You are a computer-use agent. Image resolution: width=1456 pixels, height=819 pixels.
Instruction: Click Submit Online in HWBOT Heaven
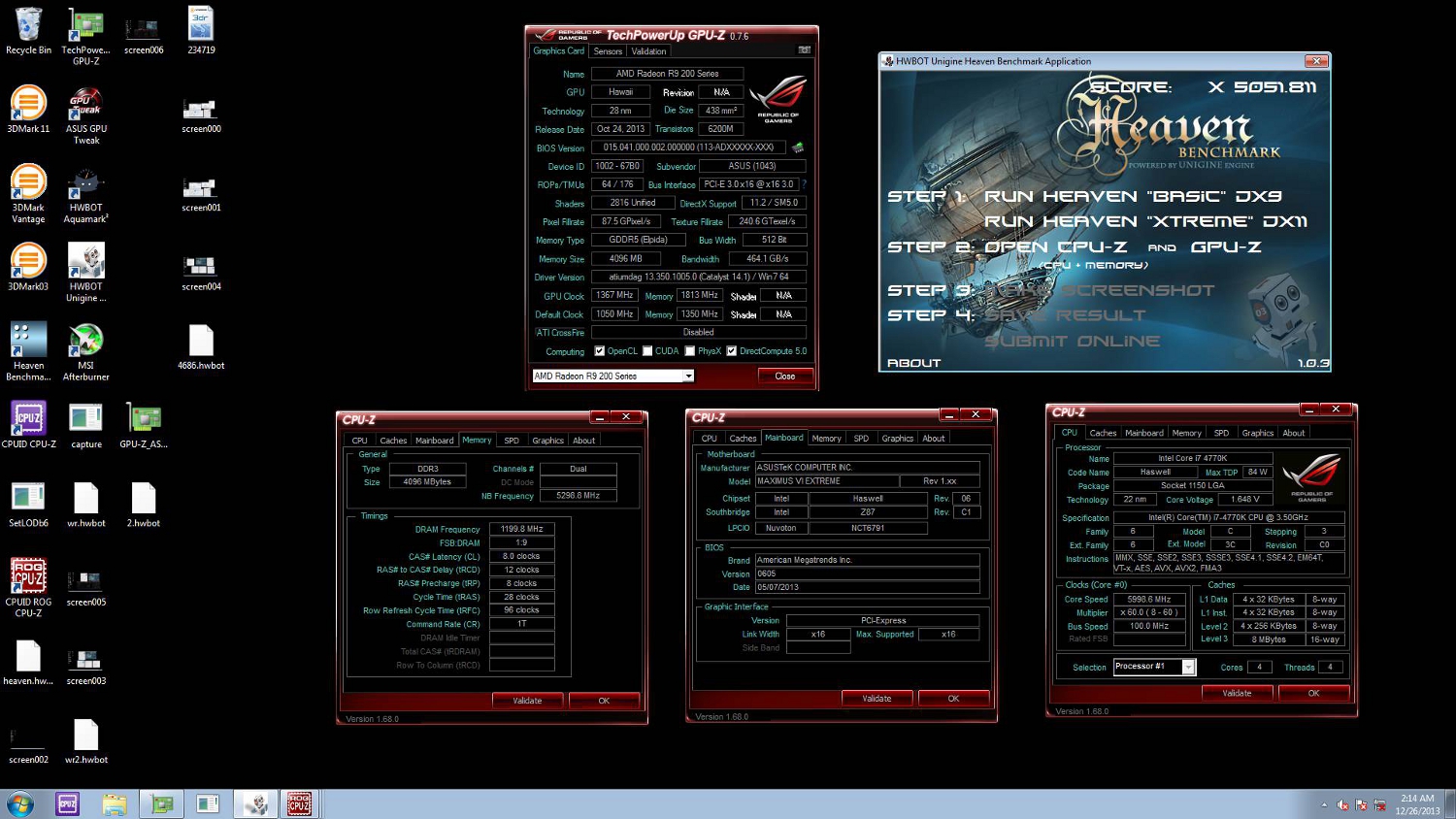click(1073, 342)
